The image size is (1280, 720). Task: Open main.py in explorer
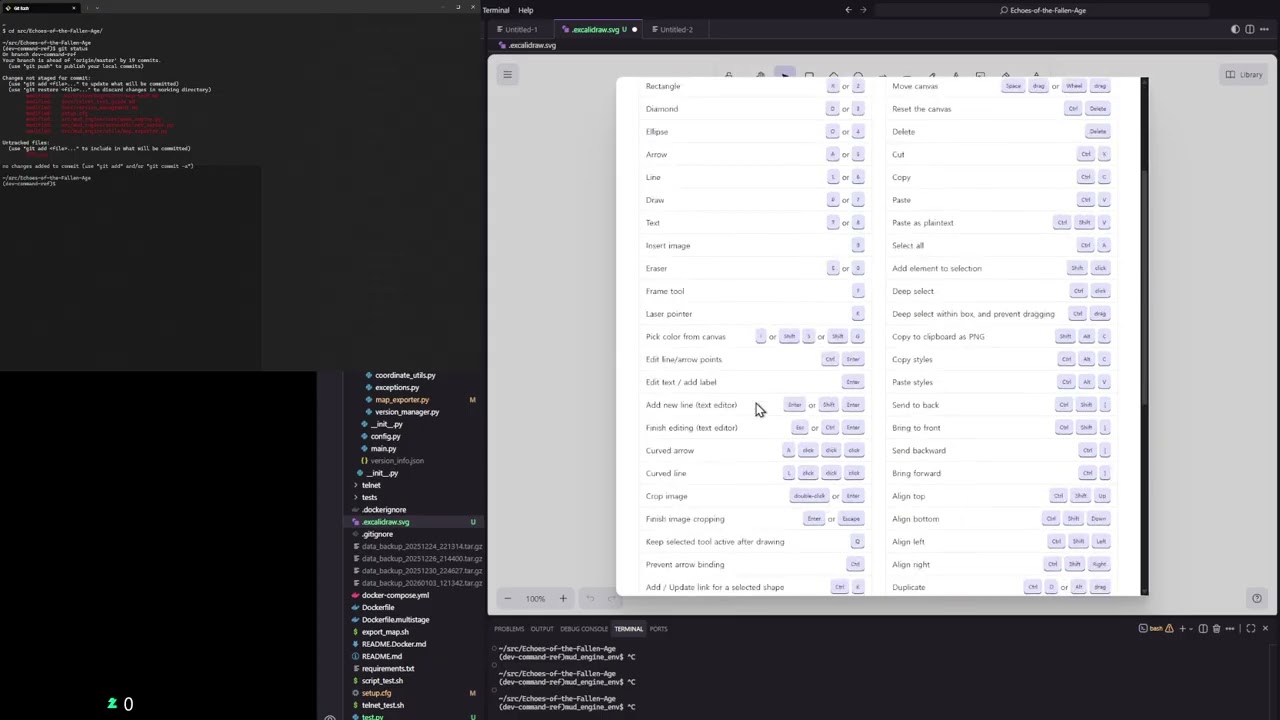tap(383, 448)
